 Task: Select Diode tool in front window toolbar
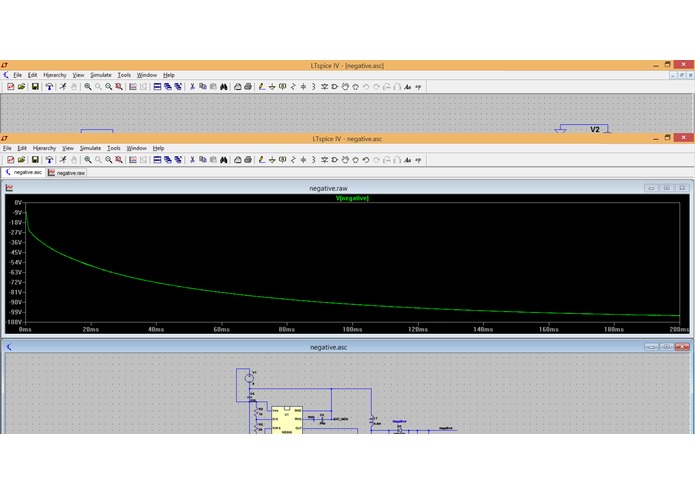324,160
